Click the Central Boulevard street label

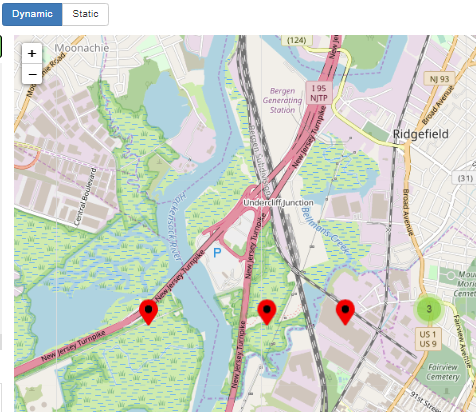[84, 197]
